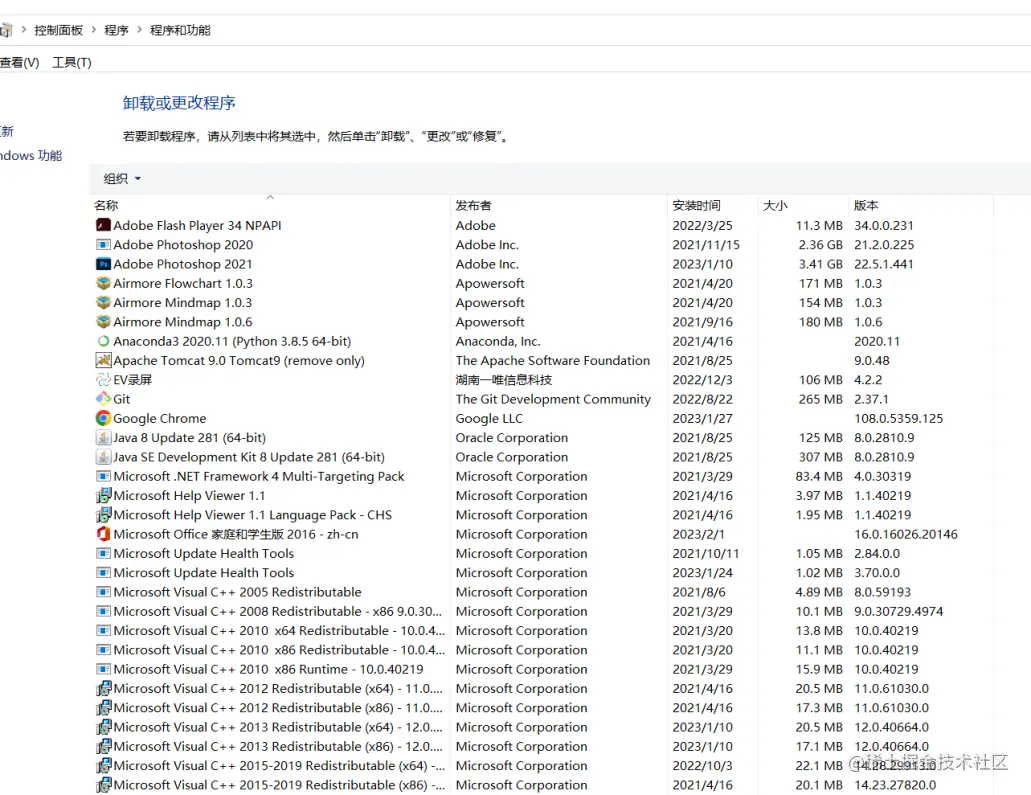Click publisher The Git Development Community

[553, 399]
